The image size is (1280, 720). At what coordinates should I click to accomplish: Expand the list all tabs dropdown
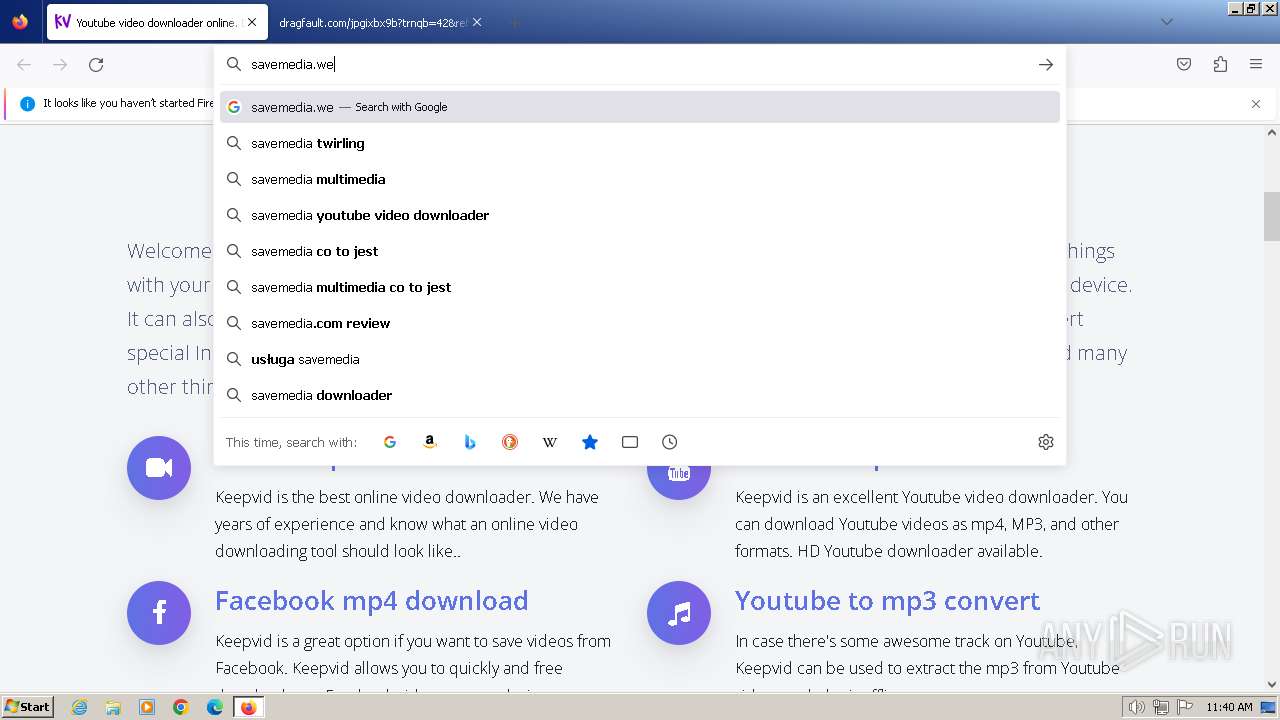[1166, 22]
